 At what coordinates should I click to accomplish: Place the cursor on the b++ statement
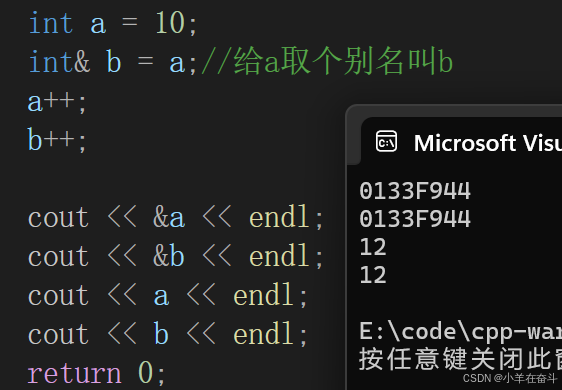click(x=57, y=140)
